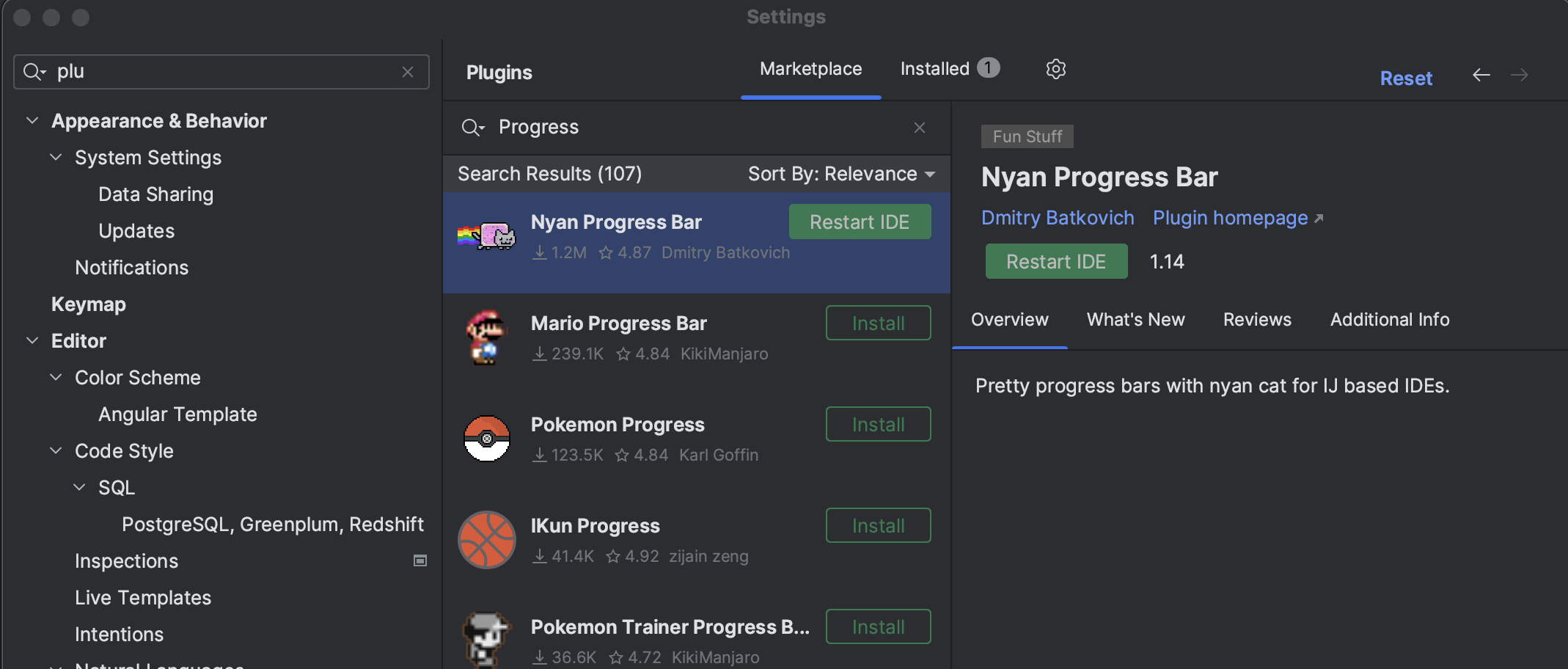The image size is (1568, 669).
Task: Click the 'Search Results (107)' label
Action: tap(549, 174)
